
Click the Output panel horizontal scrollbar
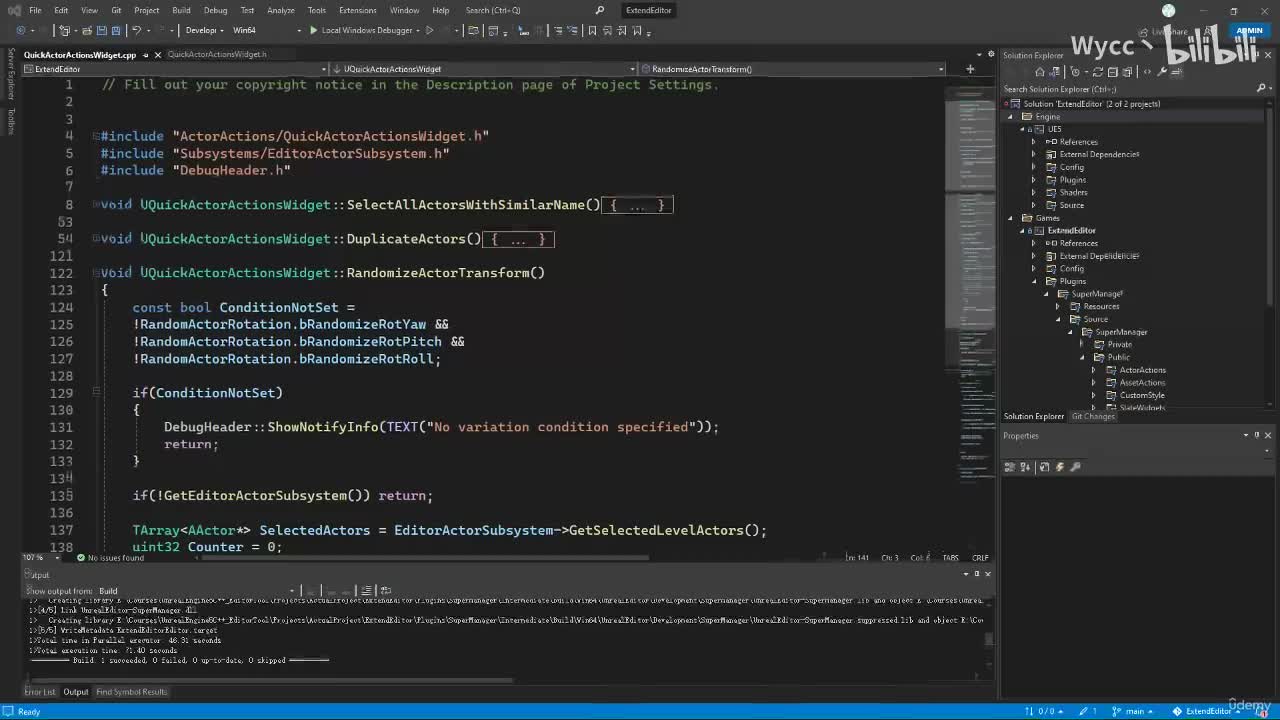coord(270,680)
